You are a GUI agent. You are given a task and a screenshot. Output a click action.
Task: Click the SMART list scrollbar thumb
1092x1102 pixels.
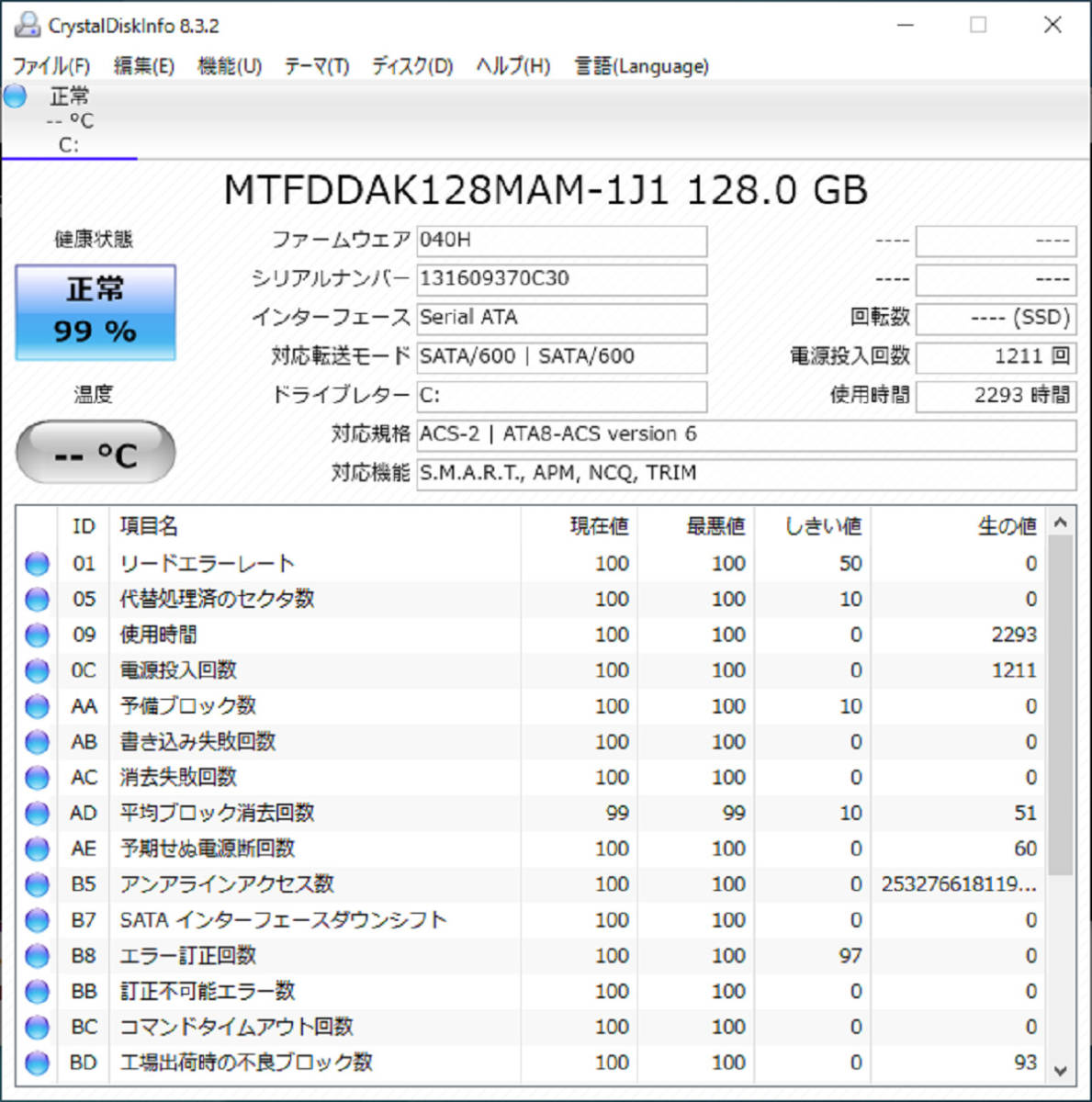click(x=1061, y=705)
